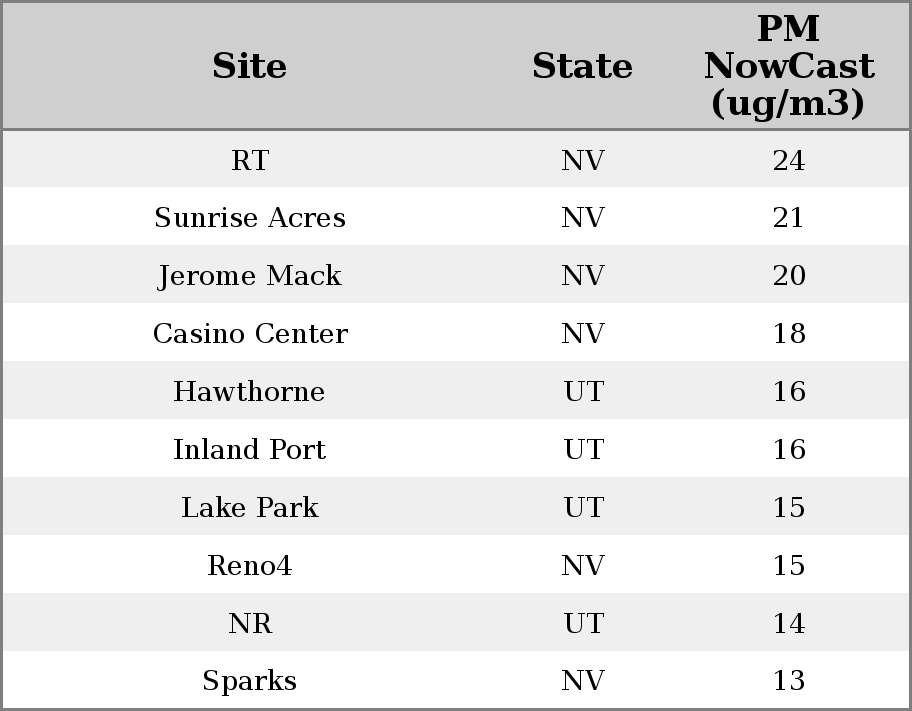Click the Lake Park site cell

click(250, 507)
